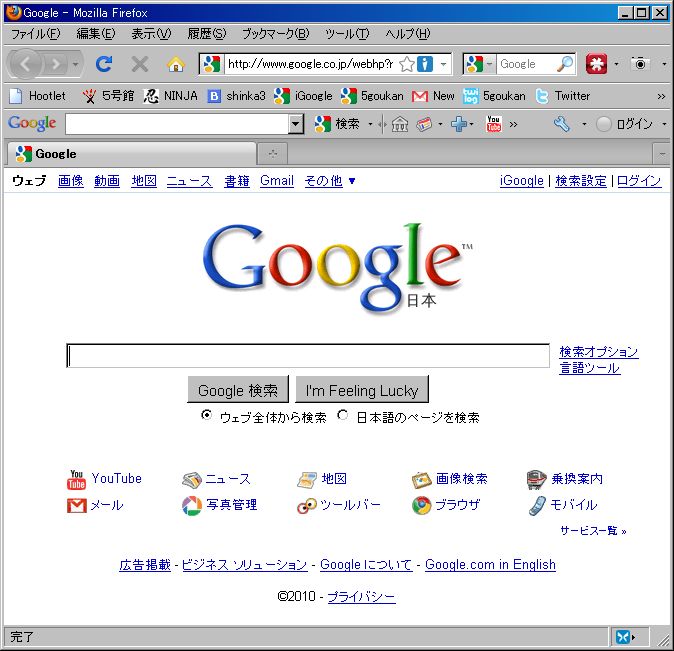Open the back/forward history dropdown arrow
This screenshot has width=674, height=651.
click(76, 64)
